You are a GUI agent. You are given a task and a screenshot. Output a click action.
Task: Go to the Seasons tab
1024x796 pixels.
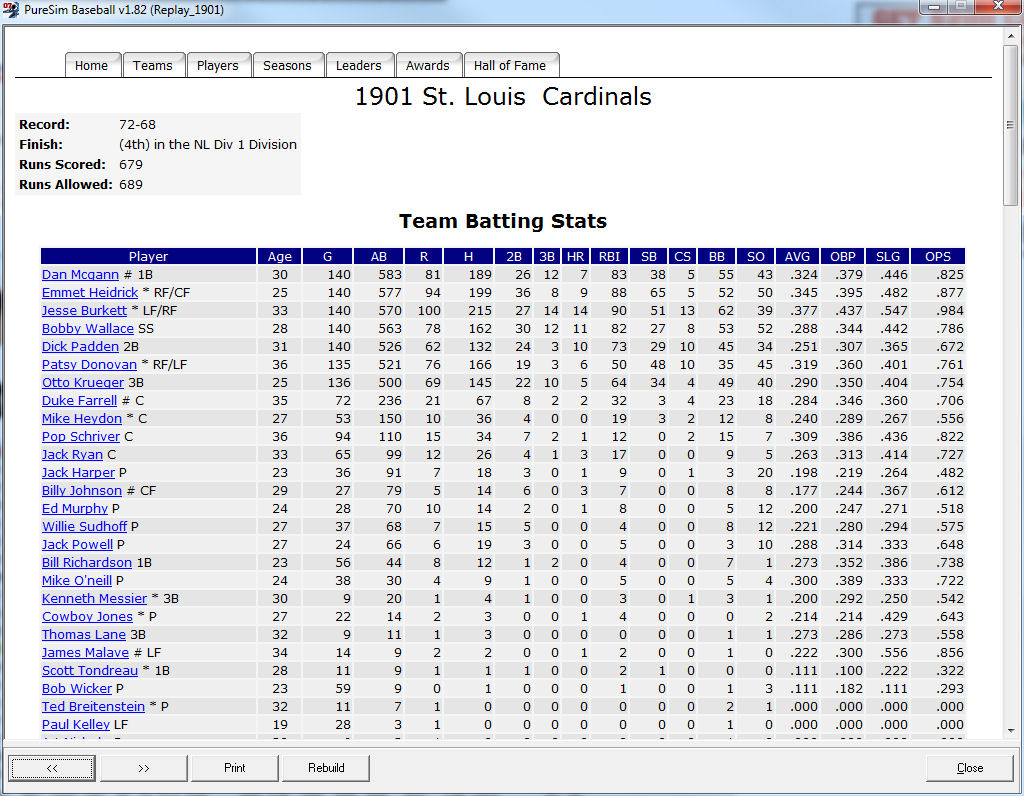287,65
